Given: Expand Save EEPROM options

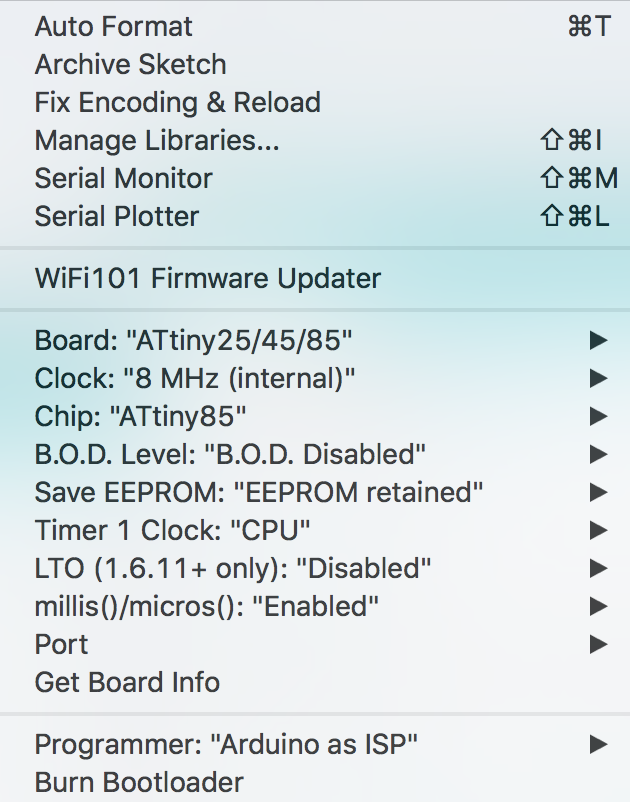Looking at the screenshot, I should click(x=598, y=492).
